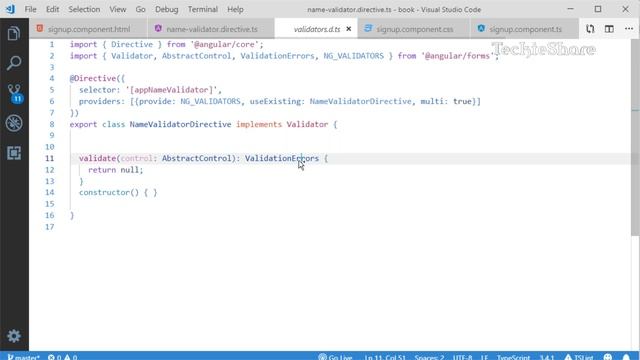This screenshot has height=360, width=640.
Task: Click '[appNameValidator]' selector string
Action: point(171,90)
